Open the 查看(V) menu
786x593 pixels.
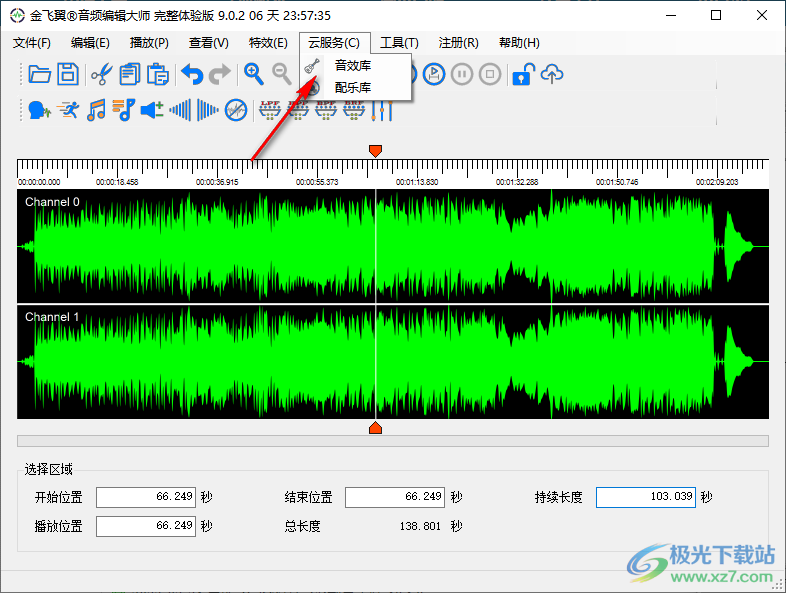(x=209, y=43)
